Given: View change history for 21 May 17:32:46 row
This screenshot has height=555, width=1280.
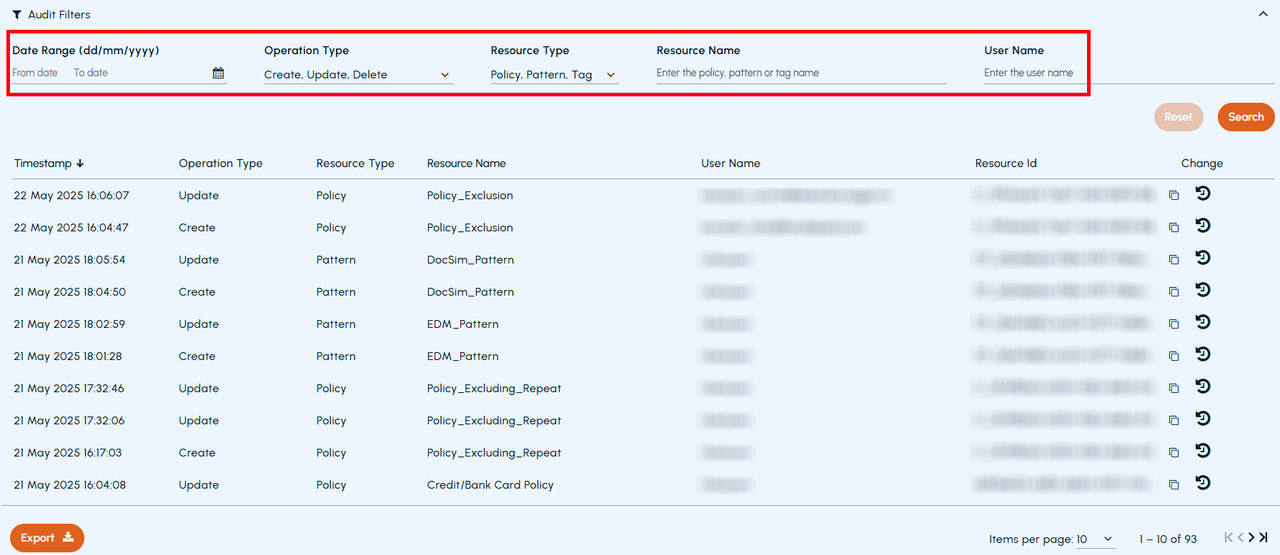Looking at the screenshot, I should 1203,386.
